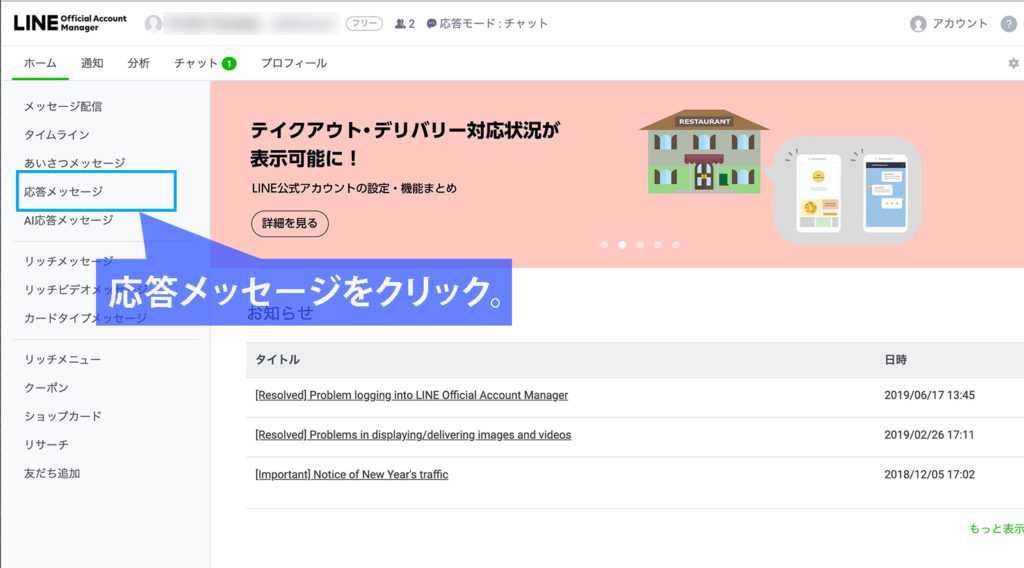The width and height of the screenshot is (1024, 568).
Task: Open the プロフィール tab
Action: tap(294, 63)
